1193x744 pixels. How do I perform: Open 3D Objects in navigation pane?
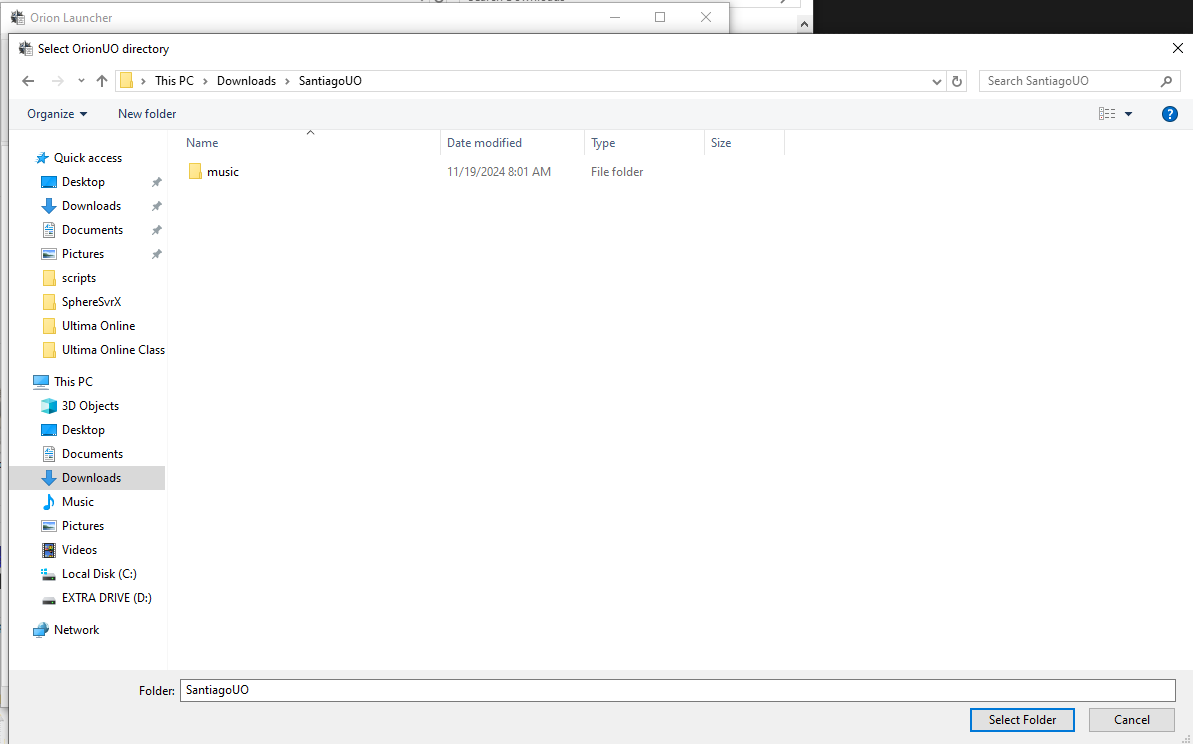90,406
